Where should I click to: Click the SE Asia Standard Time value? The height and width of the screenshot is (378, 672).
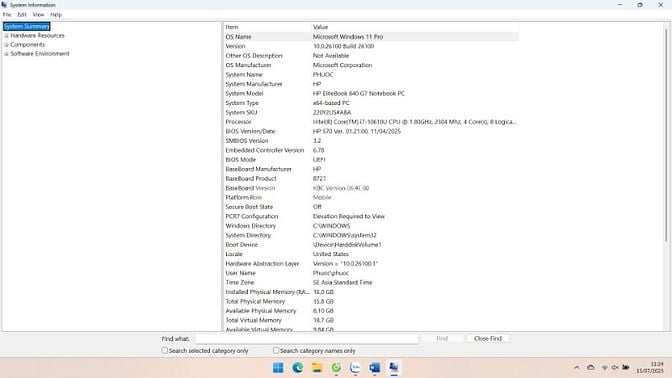[x=342, y=282]
